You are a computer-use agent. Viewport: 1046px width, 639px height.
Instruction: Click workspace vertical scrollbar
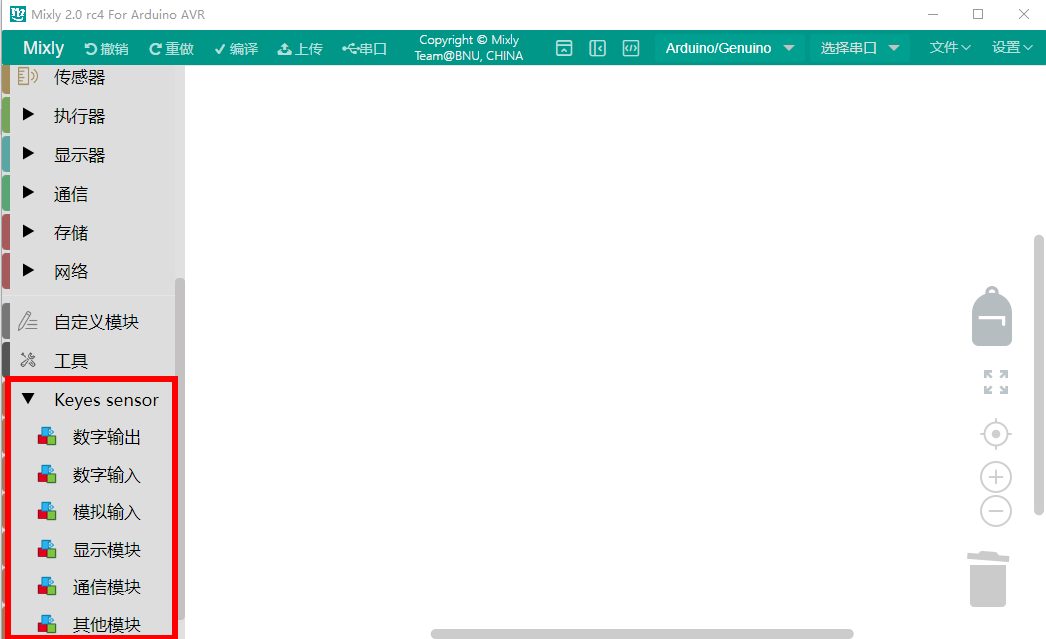click(x=1038, y=375)
